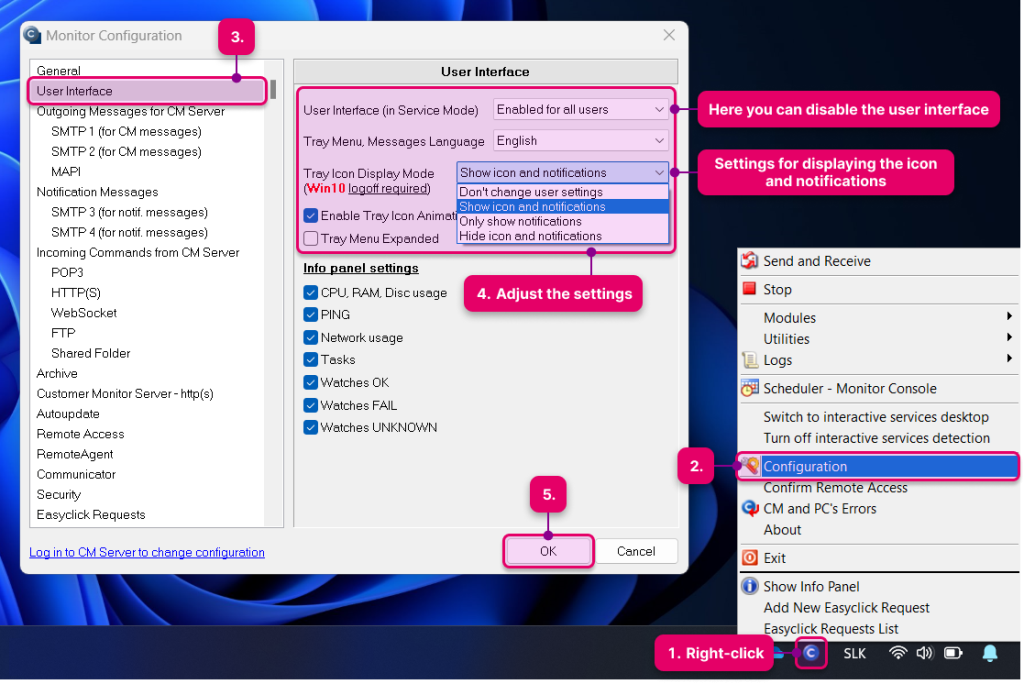Click the Cancel button

tap(637, 553)
